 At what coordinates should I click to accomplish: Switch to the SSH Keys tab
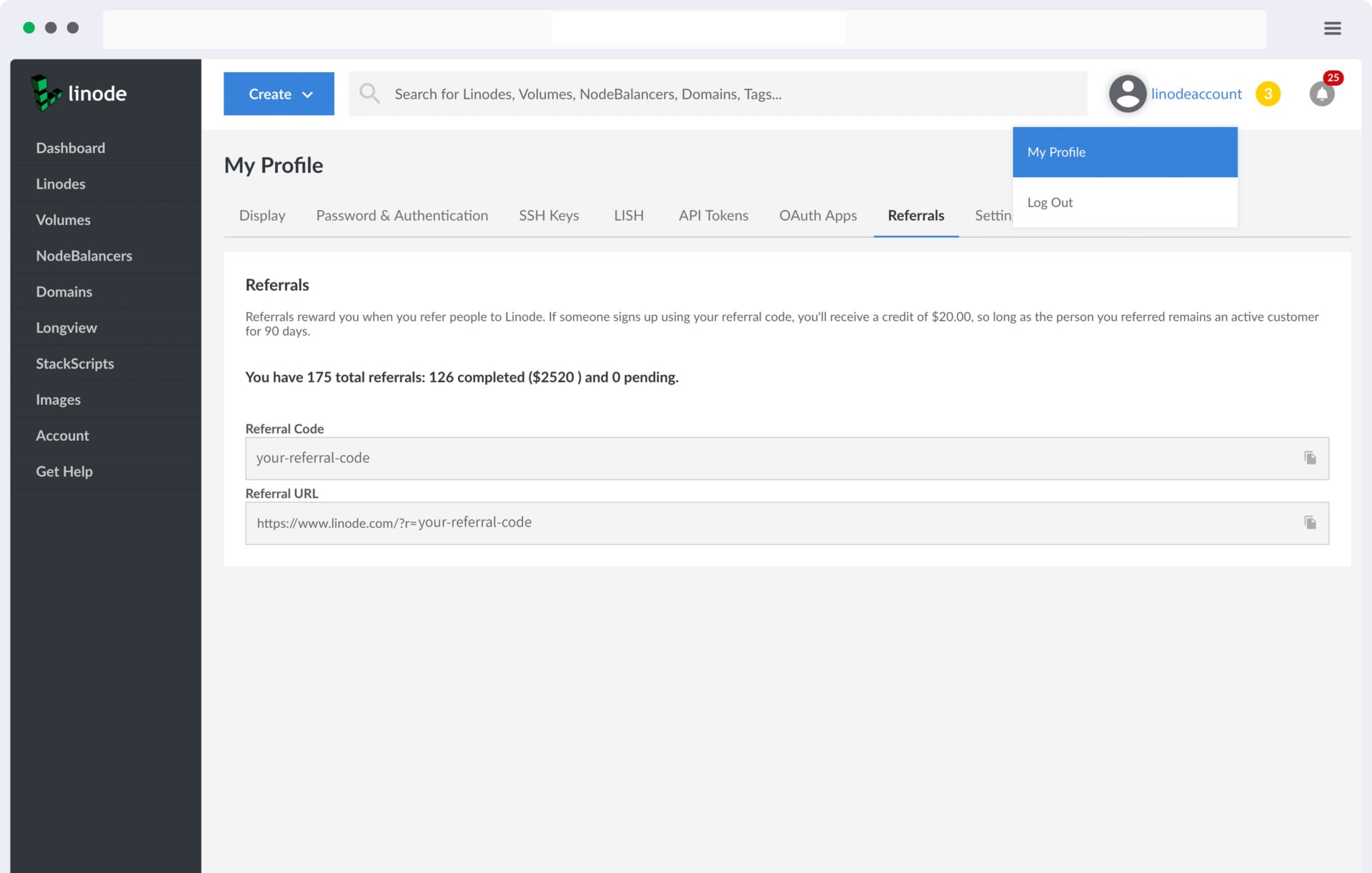pyautogui.click(x=548, y=216)
